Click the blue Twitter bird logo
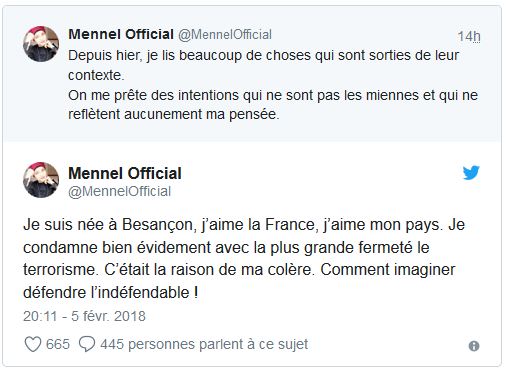Viewport: 509px width, 371px height. [x=471, y=173]
